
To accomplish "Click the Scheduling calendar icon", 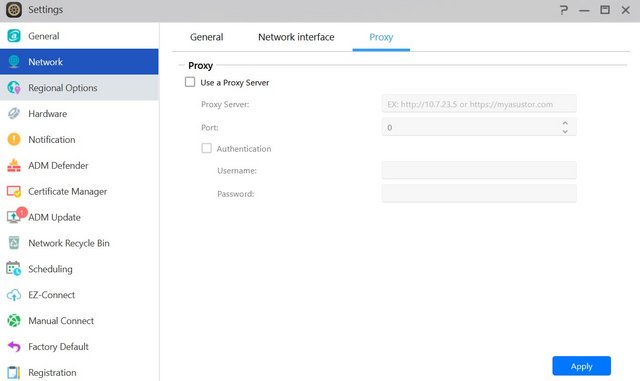I will (x=13, y=269).
